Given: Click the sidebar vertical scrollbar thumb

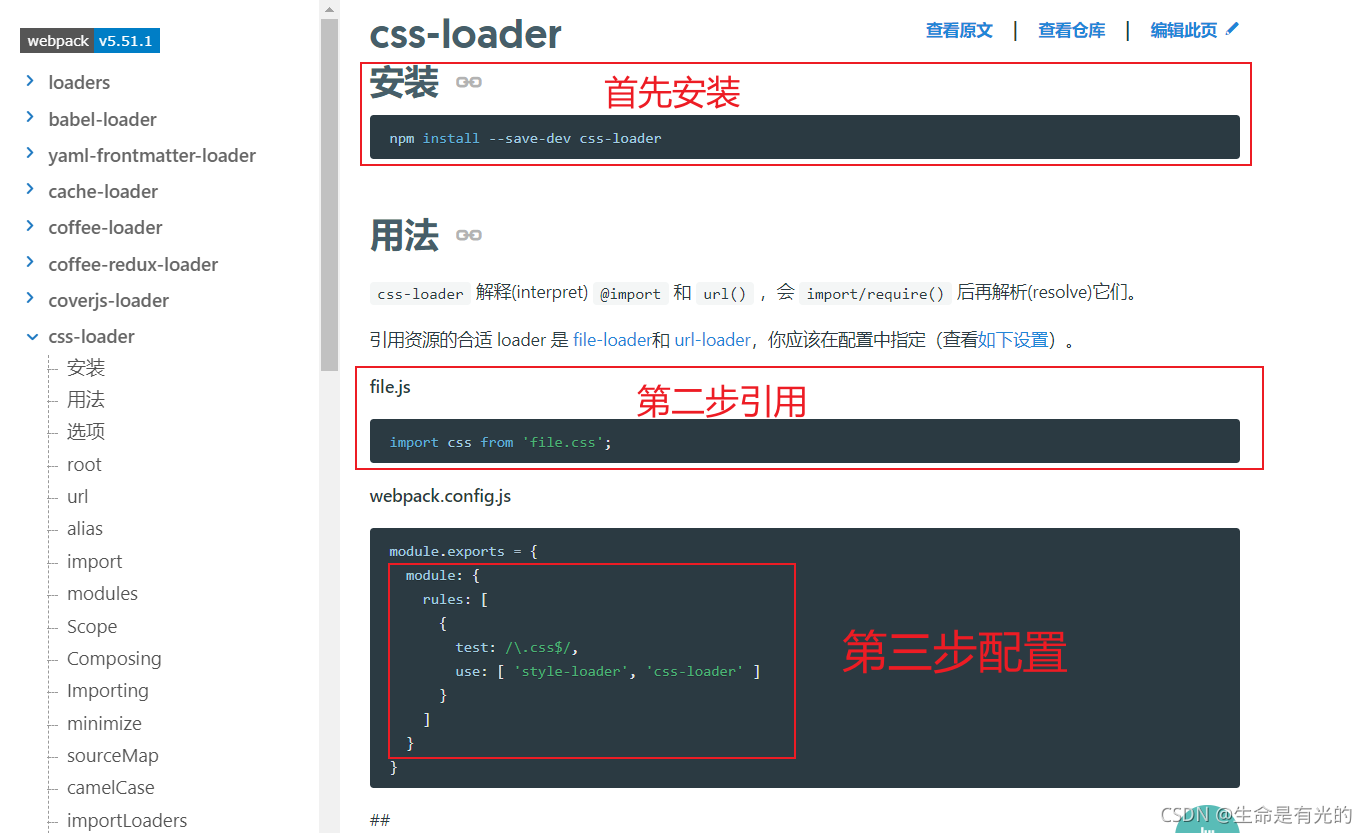Looking at the screenshot, I should [x=329, y=195].
